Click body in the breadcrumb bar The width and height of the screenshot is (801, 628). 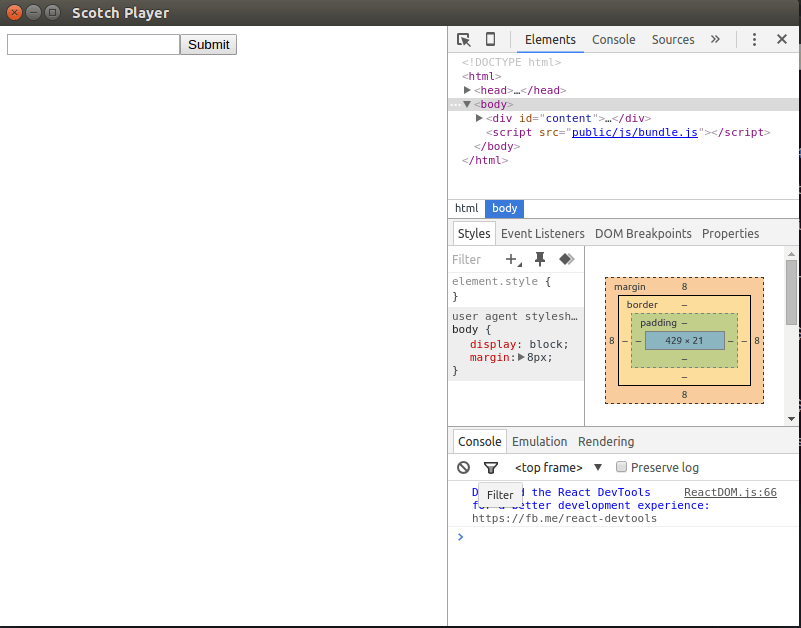[x=505, y=208]
